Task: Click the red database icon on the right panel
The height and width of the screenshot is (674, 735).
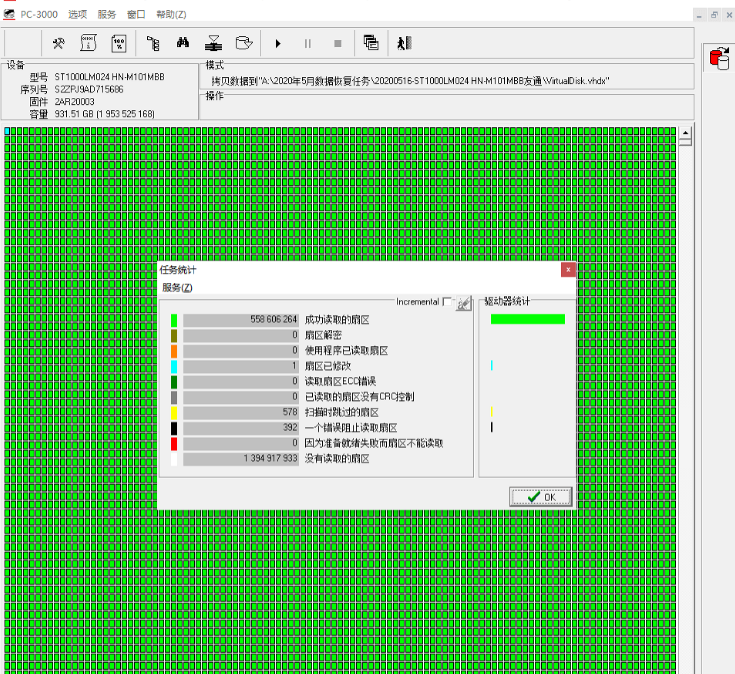Action: (x=719, y=58)
